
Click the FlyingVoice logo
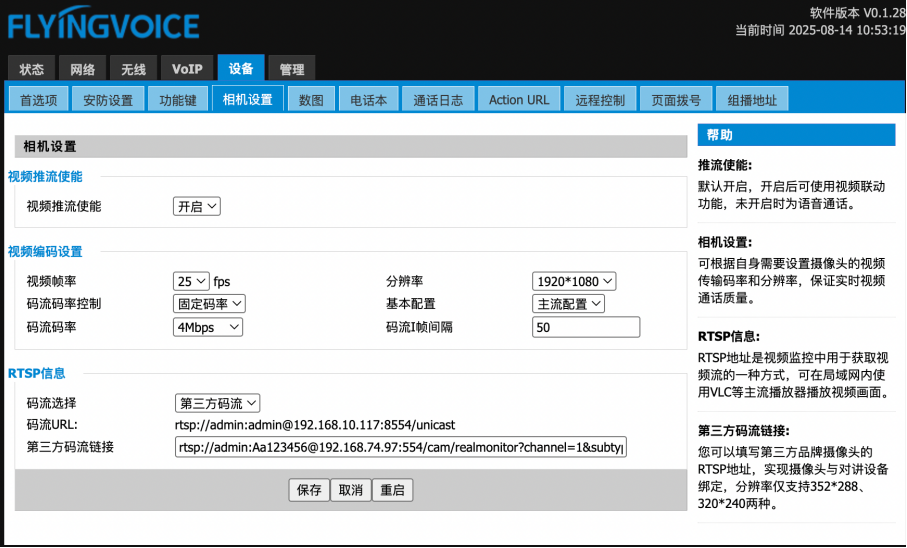[x=104, y=24]
